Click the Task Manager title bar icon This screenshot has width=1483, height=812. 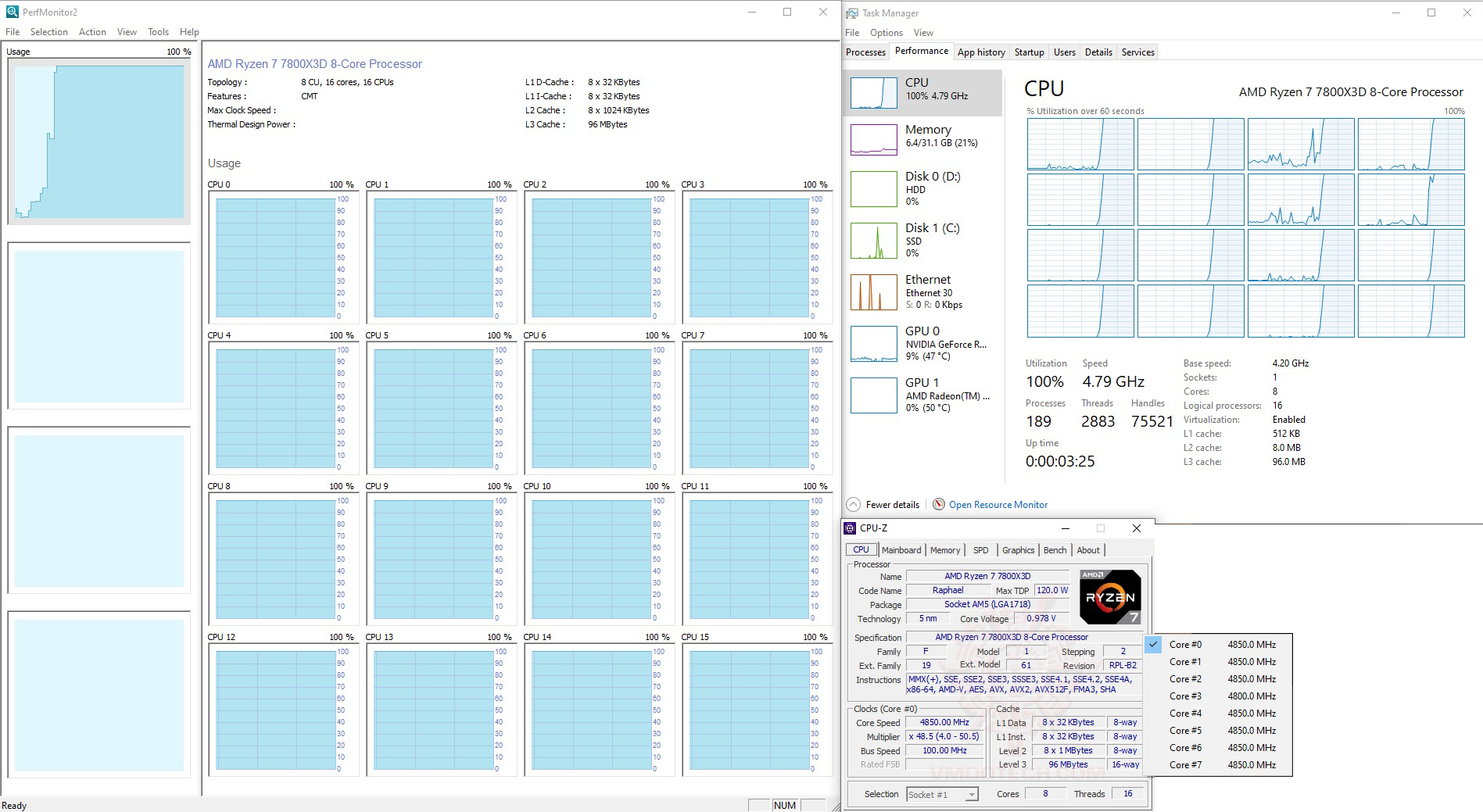(x=852, y=13)
